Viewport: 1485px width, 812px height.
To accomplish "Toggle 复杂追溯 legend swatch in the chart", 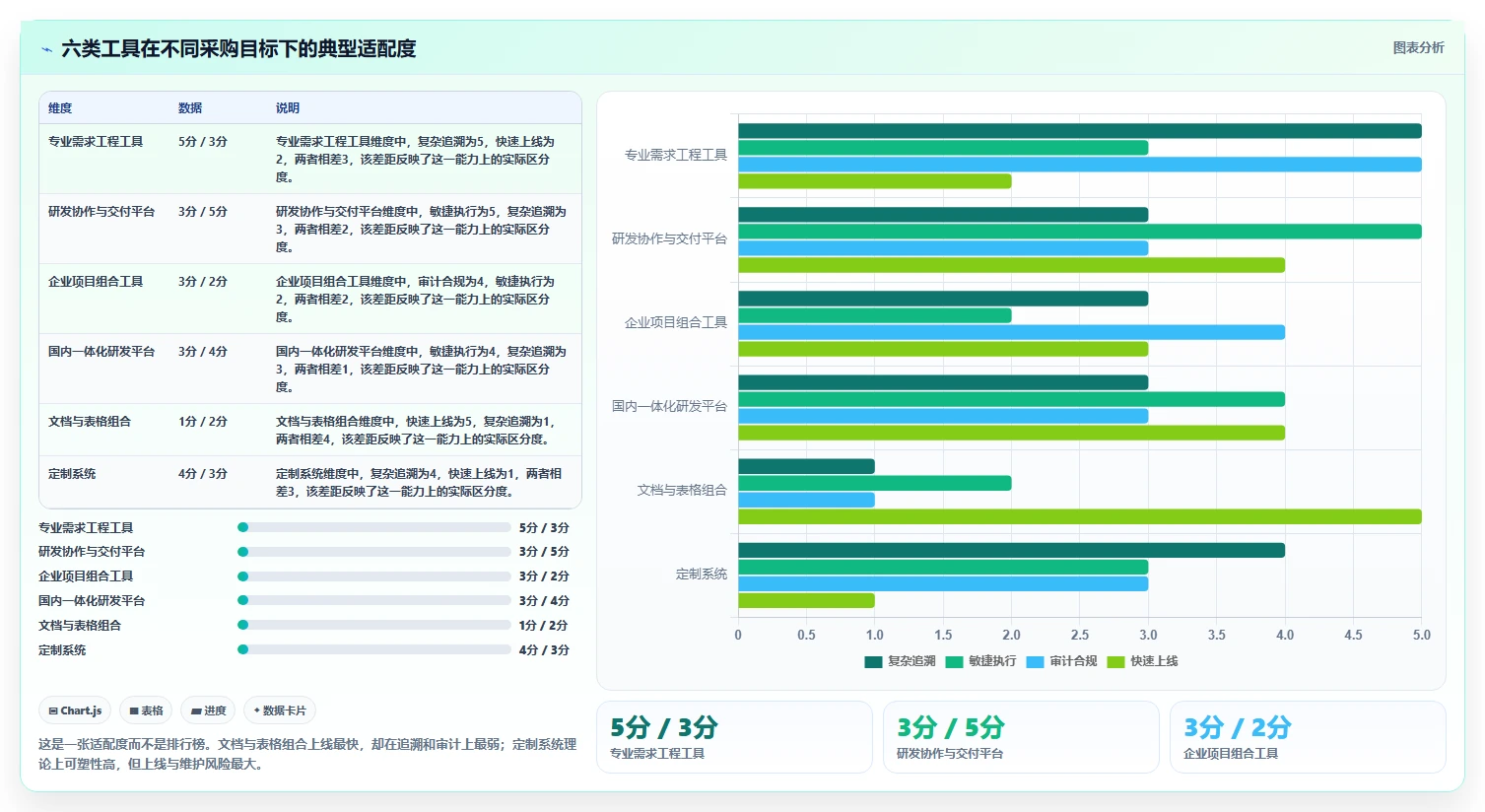I will tap(873, 661).
